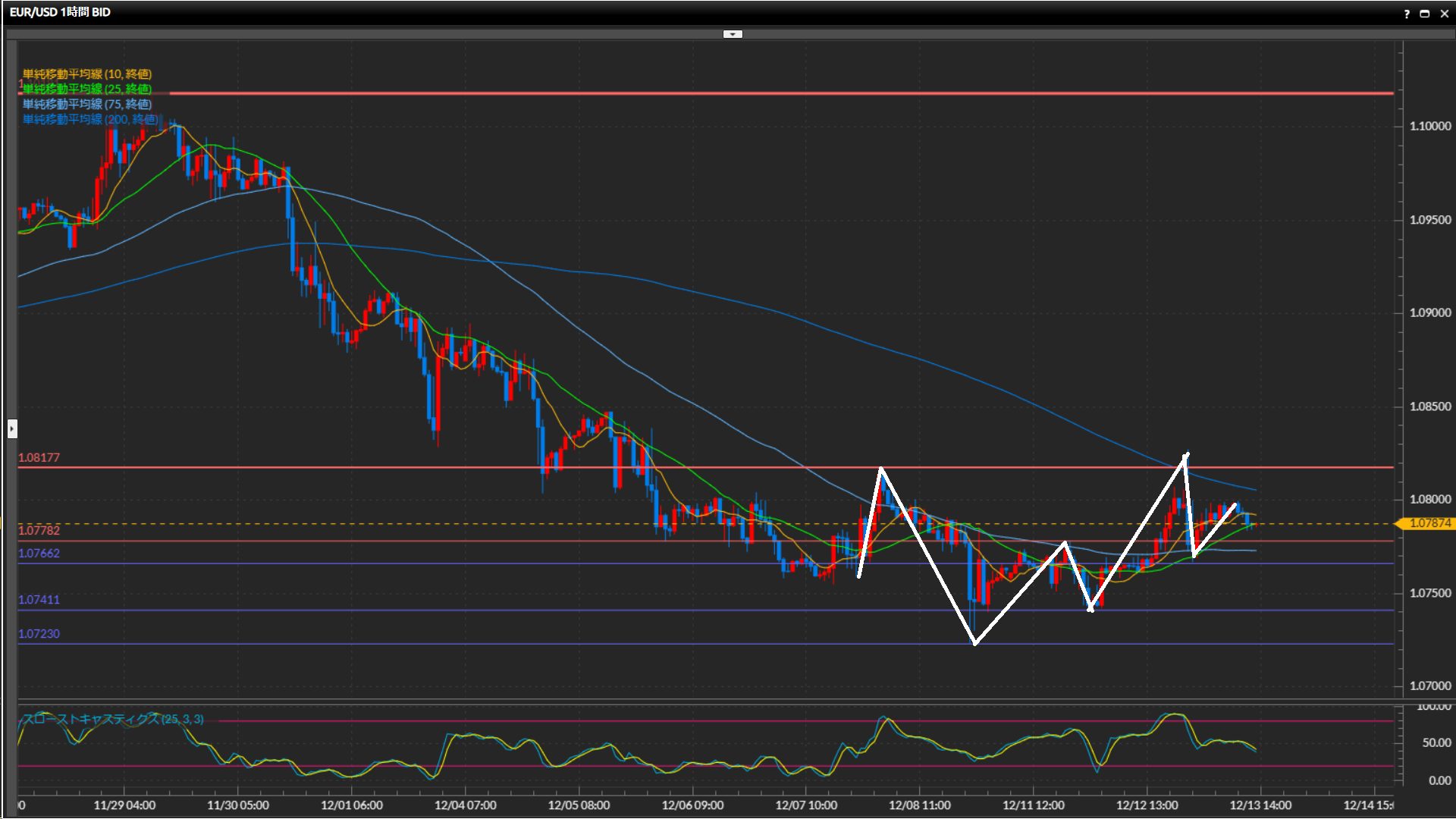The image size is (1456, 819).
Task: Click the 12/08 11:00 time axis label
Action: tap(919, 805)
